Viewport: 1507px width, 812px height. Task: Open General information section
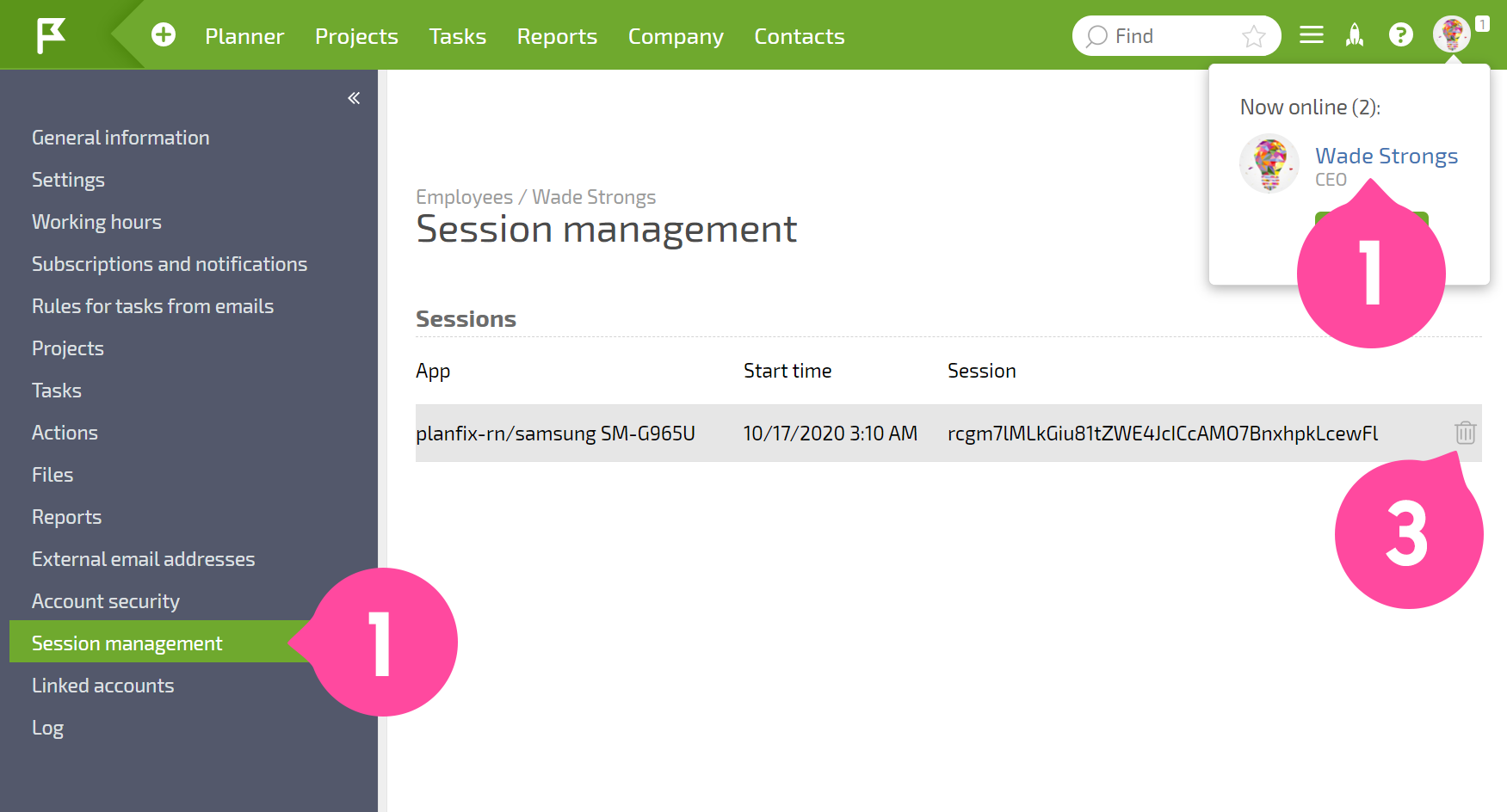tap(120, 138)
